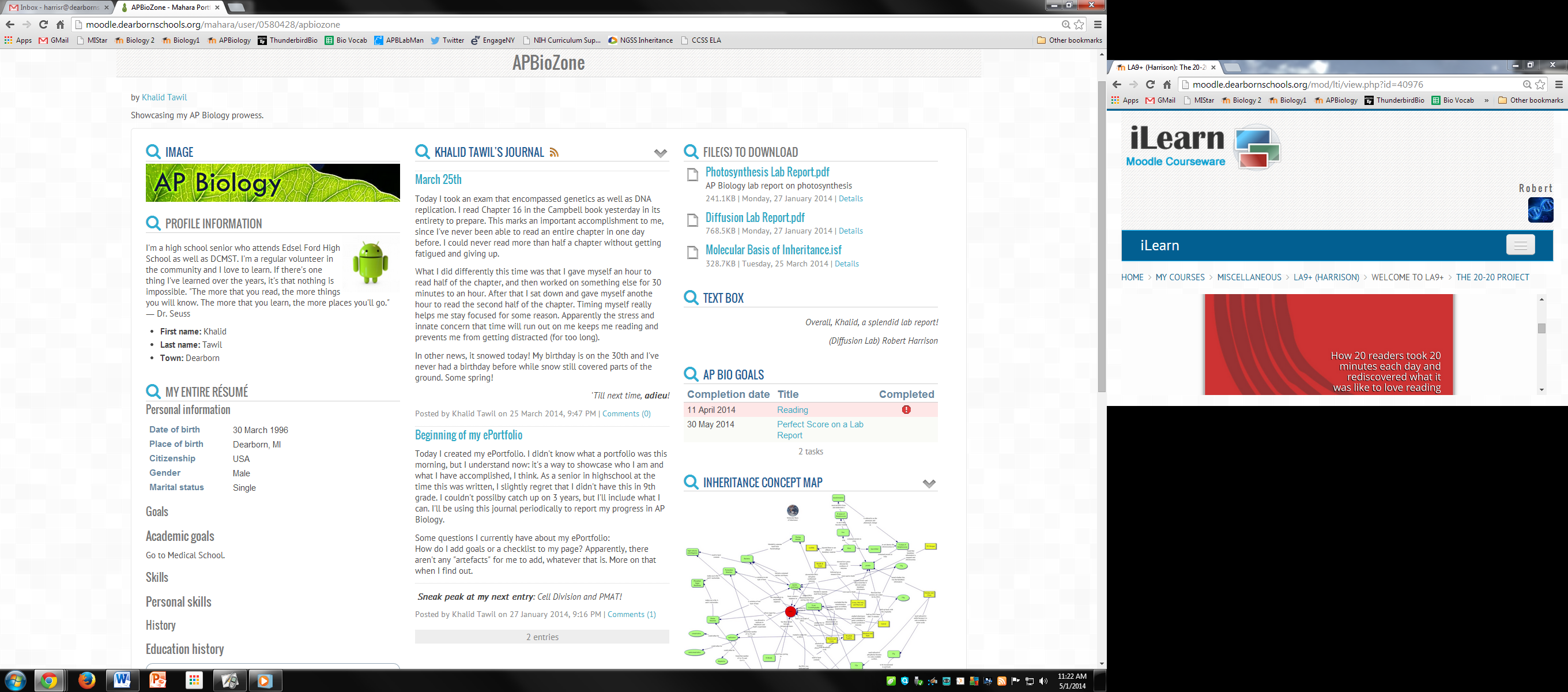Click the zoom icon in main address bar

pos(1066,24)
